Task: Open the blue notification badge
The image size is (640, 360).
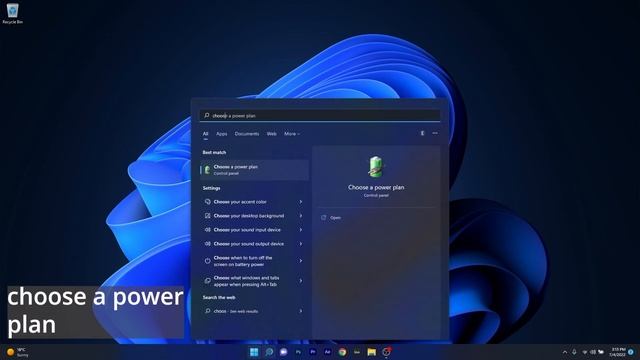Action: [631, 352]
